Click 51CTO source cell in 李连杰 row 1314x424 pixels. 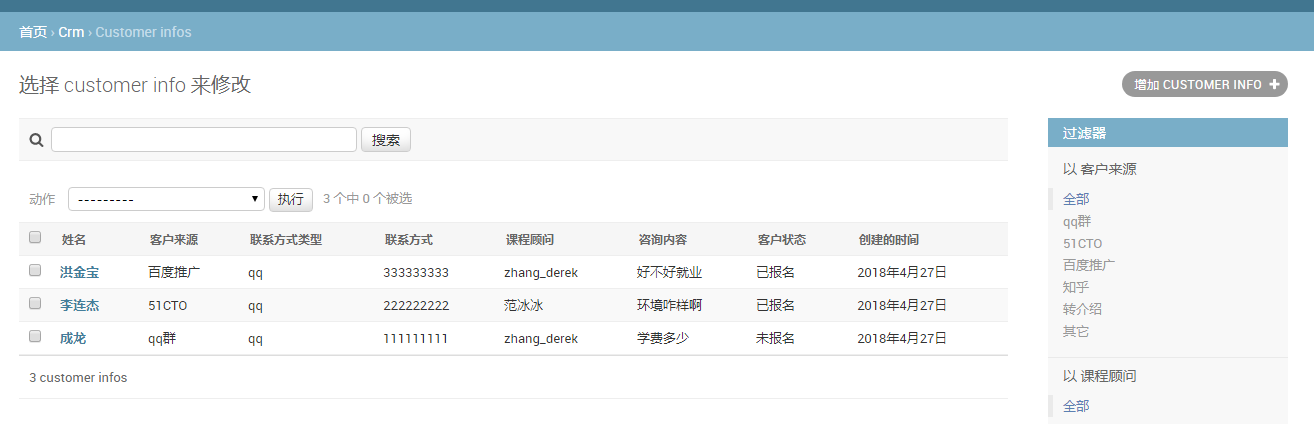[x=168, y=305]
